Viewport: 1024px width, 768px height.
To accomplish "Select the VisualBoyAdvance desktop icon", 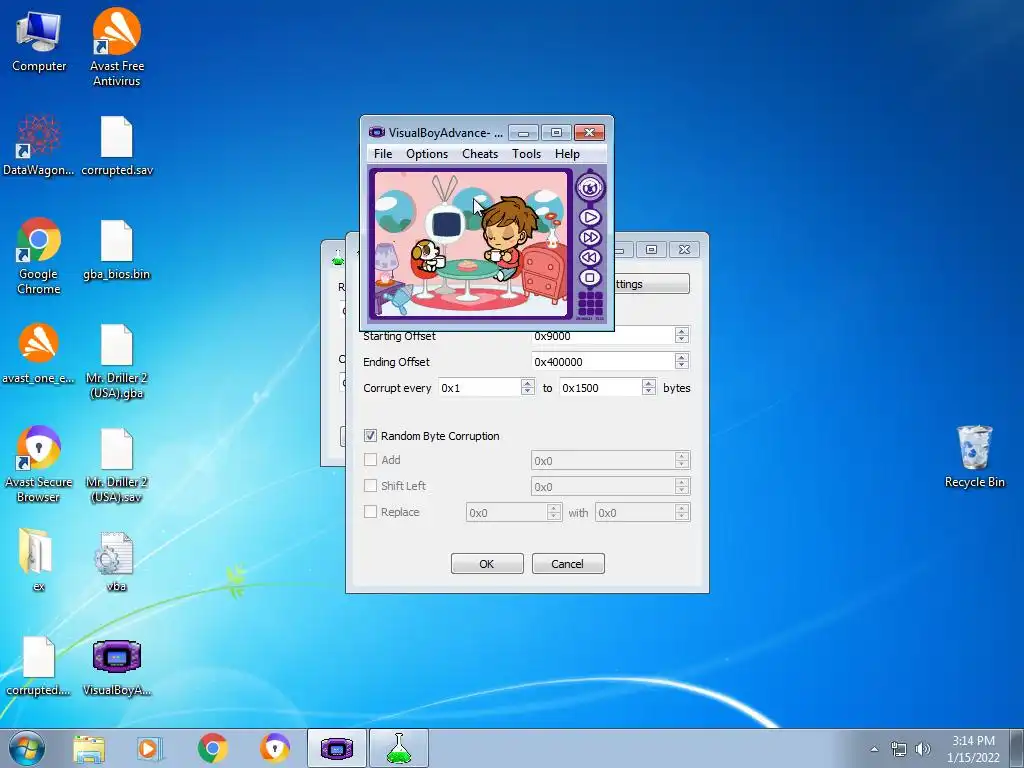I will point(117,667).
